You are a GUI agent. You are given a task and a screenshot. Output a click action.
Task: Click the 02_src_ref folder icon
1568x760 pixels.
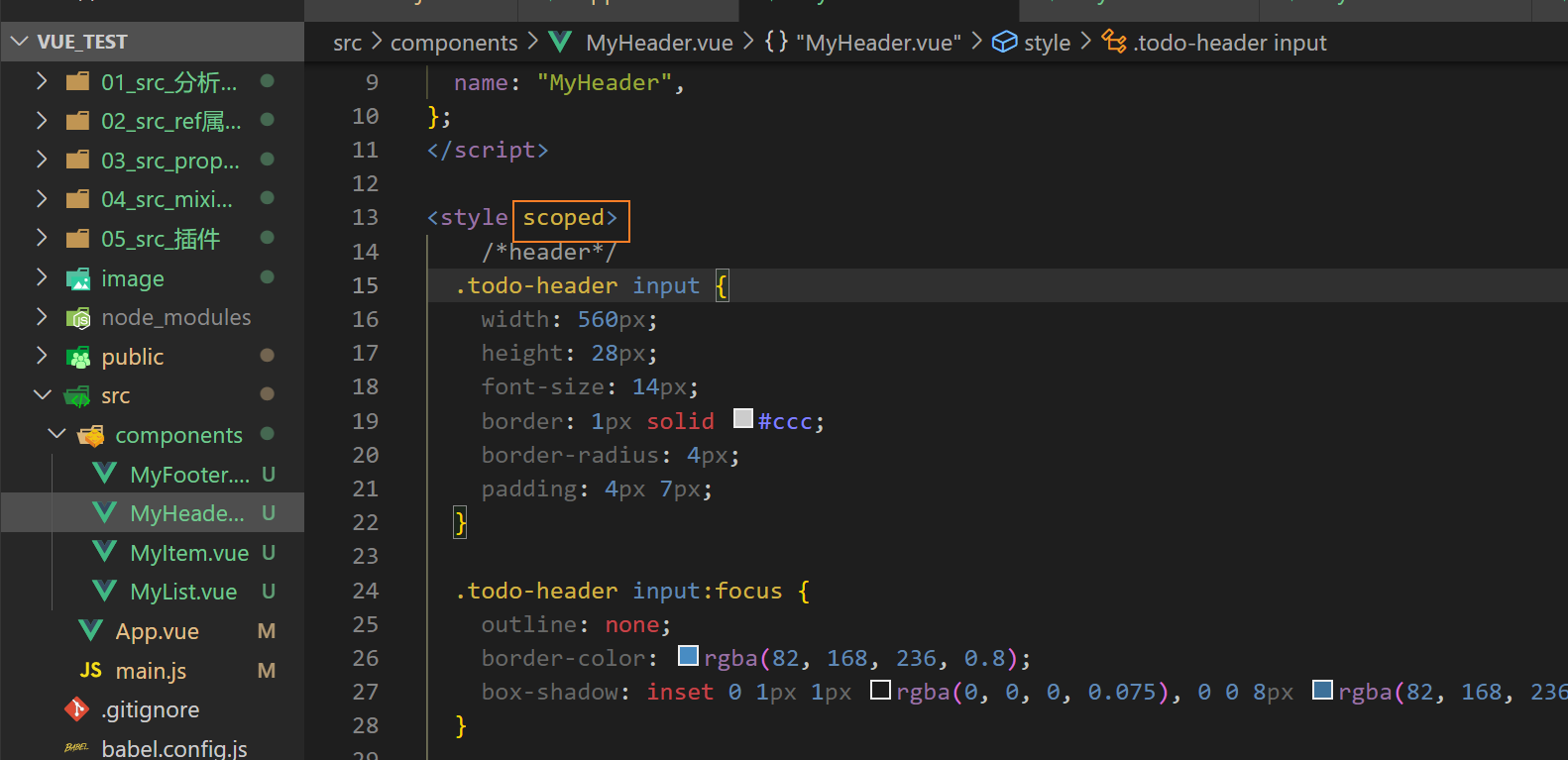(77, 121)
